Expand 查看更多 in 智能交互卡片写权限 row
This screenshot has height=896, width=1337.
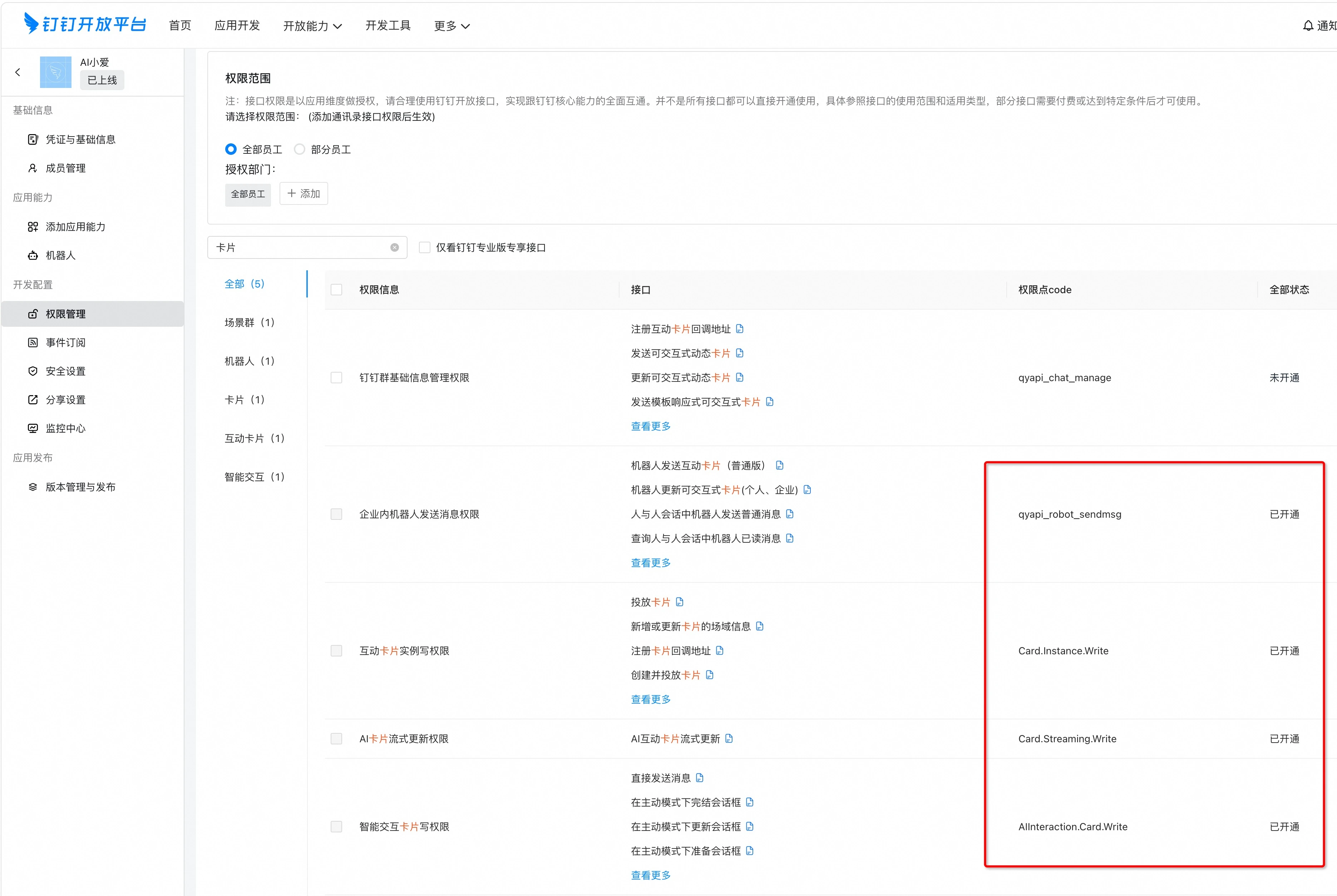pos(651,875)
